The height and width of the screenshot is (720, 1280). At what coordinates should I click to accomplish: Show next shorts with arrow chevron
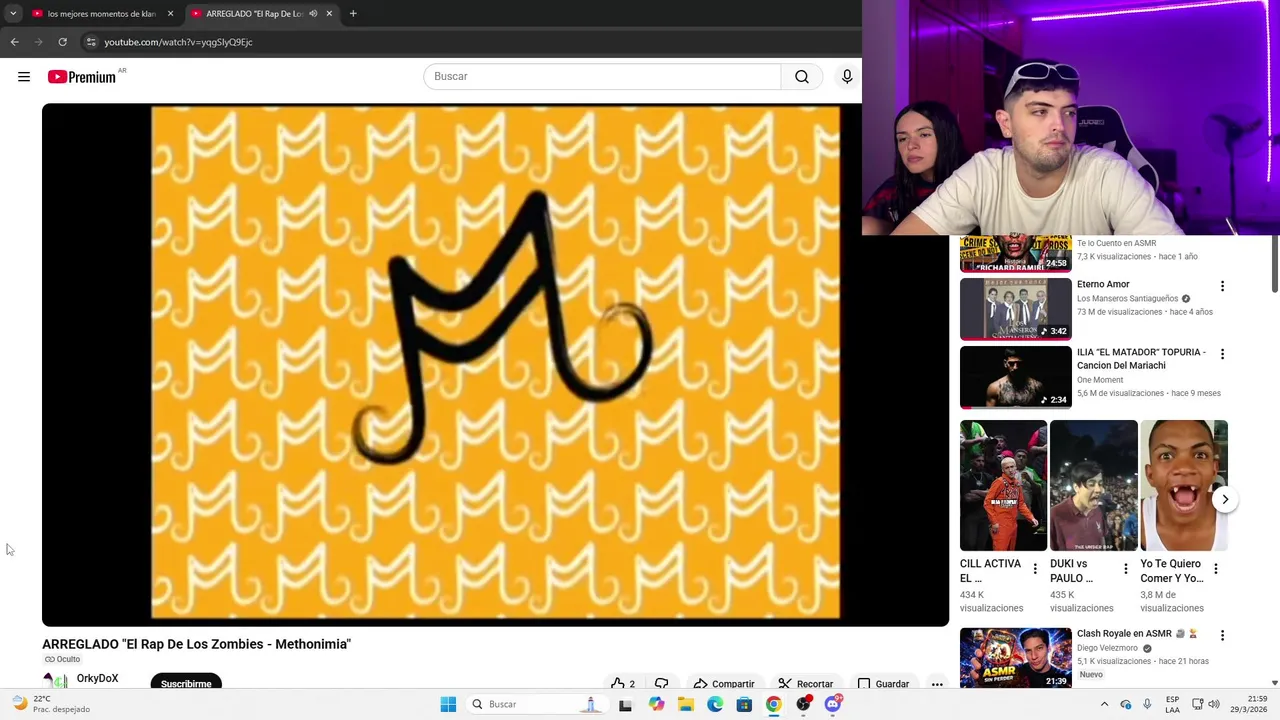click(1225, 499)
